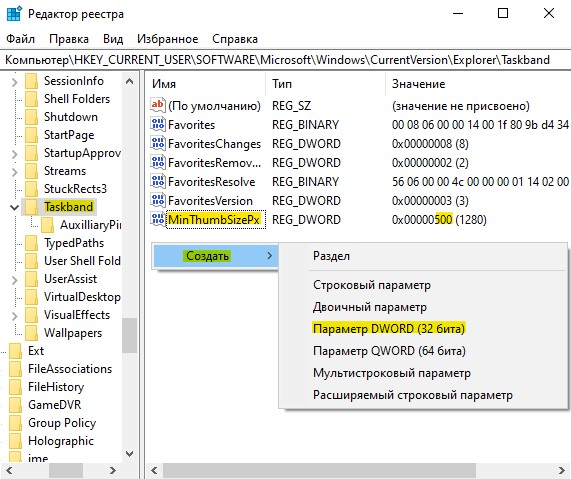Select the FileHistory tree item
The image size is (571, 479).
56,386
